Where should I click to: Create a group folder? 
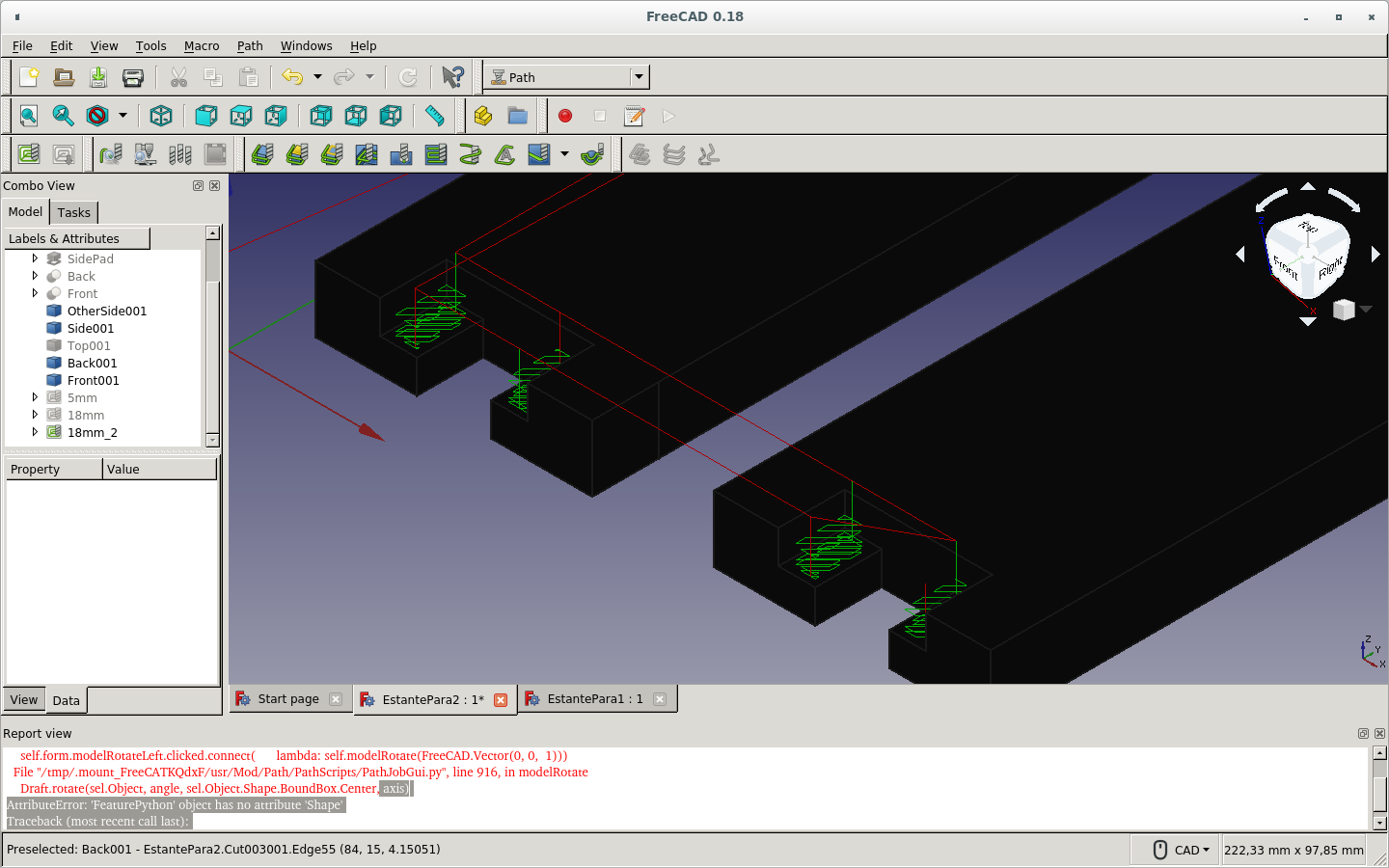pos(518,116)
